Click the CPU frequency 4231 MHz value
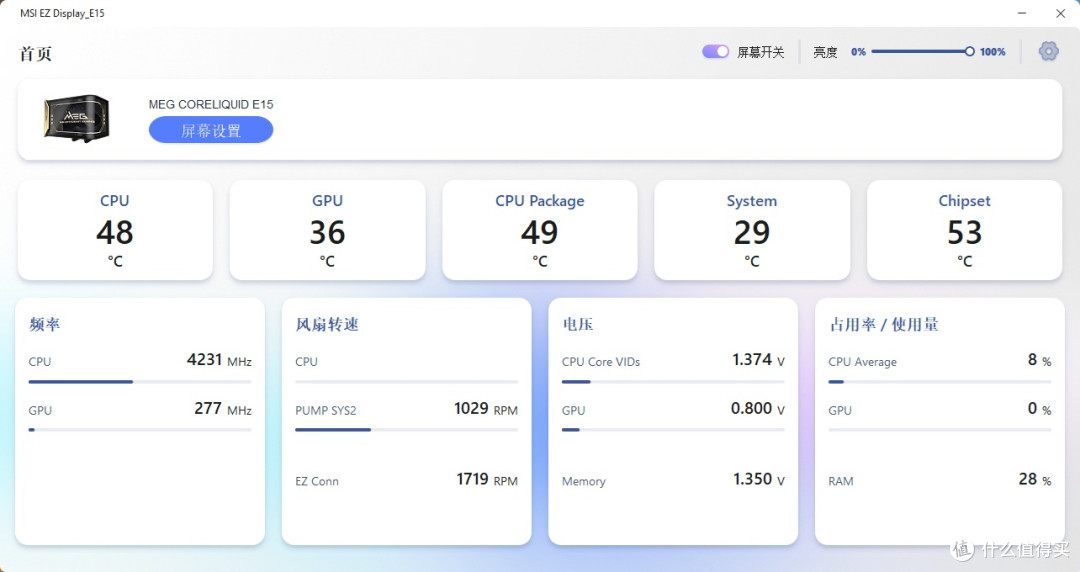This screenshot has width=1080, height=572. pos(219,360)
